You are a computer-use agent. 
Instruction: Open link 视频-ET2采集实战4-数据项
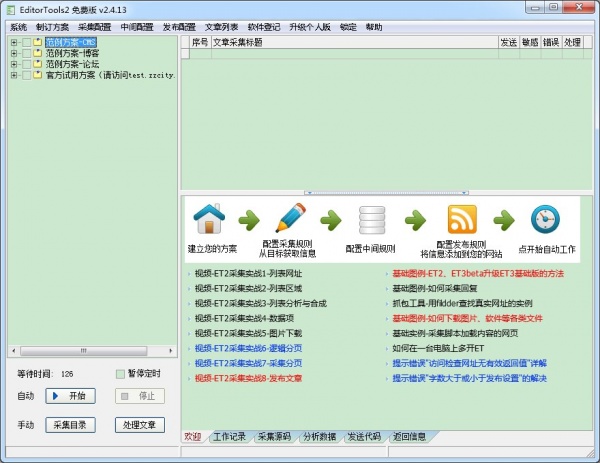click(x=244, y=318)
